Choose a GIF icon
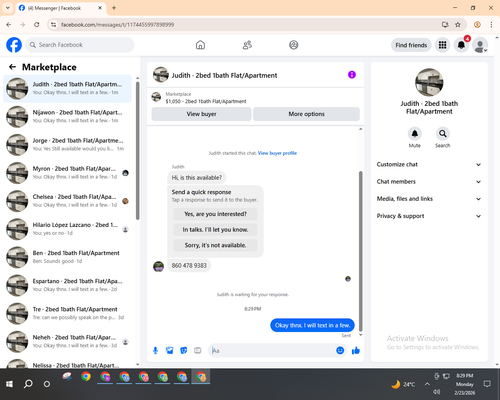 coord(198,350)
